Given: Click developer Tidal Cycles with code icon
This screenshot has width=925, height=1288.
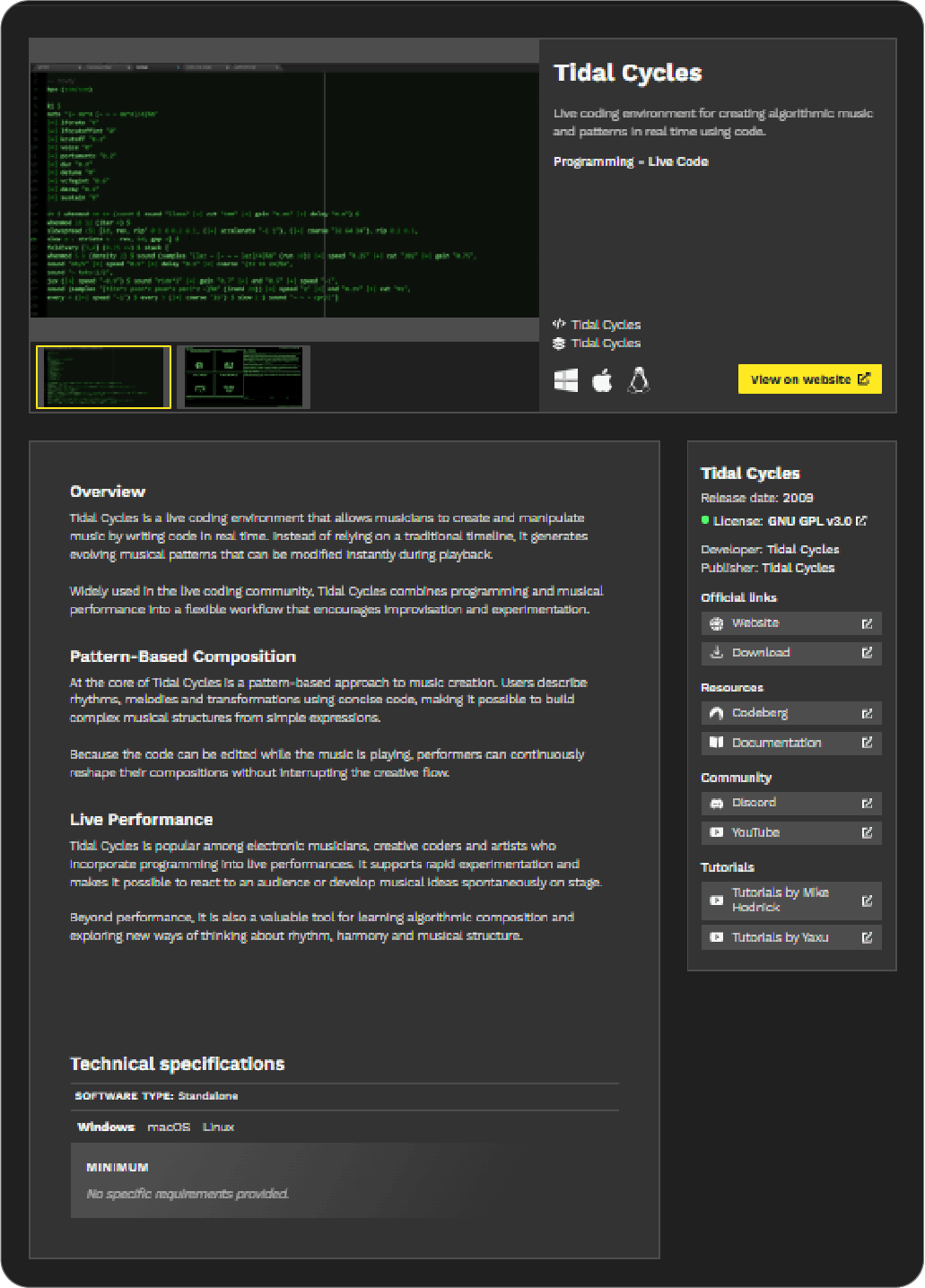Looking at the screenshot, I should click(x=598, y=325).
